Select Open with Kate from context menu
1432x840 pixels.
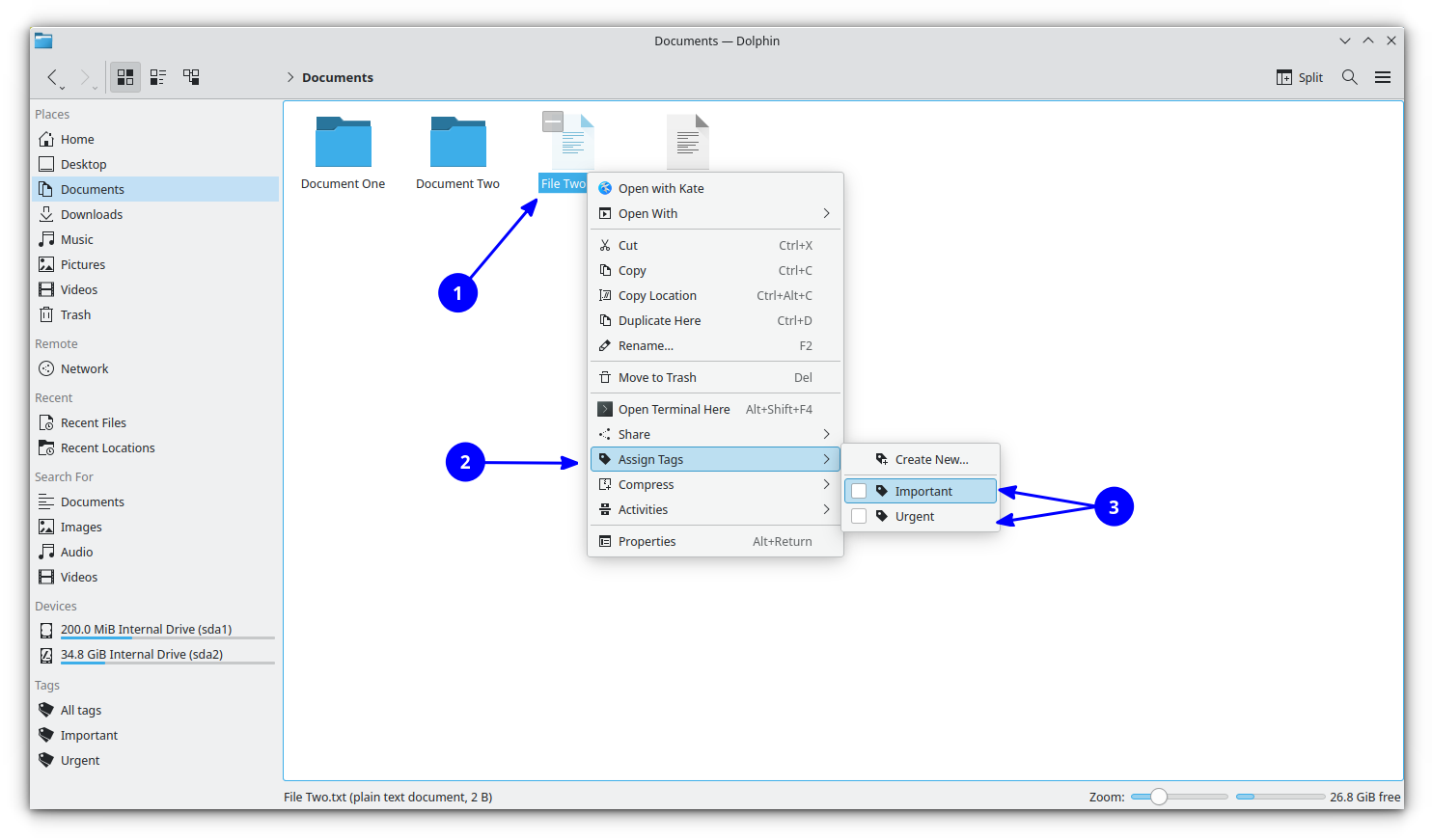pyautogui.click(x=662, y=188)
